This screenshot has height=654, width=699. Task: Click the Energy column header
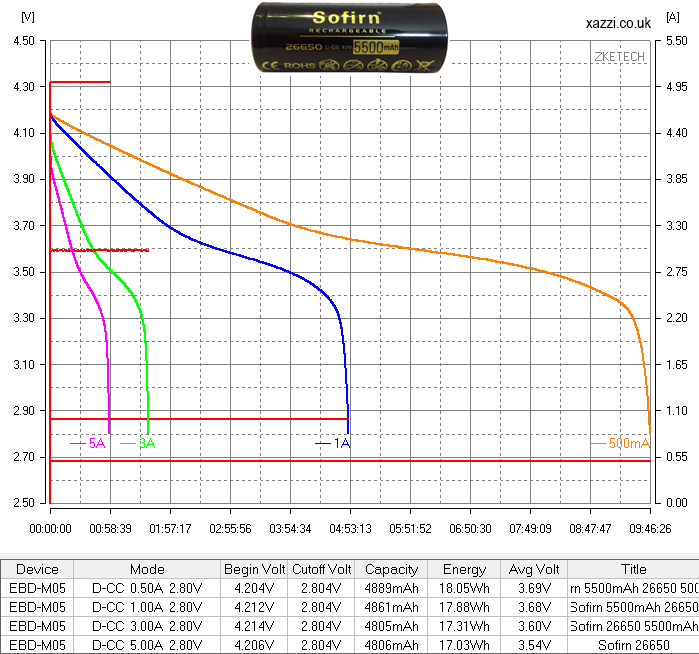464,569
